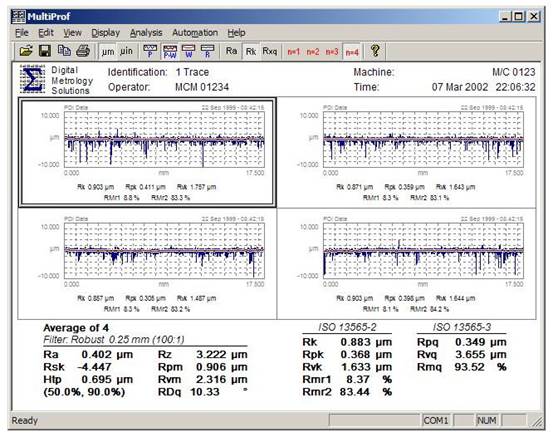Click the Rpq value 0.349 µm
Image resolution: width=553 pixels, height=437 pixels.
(x=481, y=342)
